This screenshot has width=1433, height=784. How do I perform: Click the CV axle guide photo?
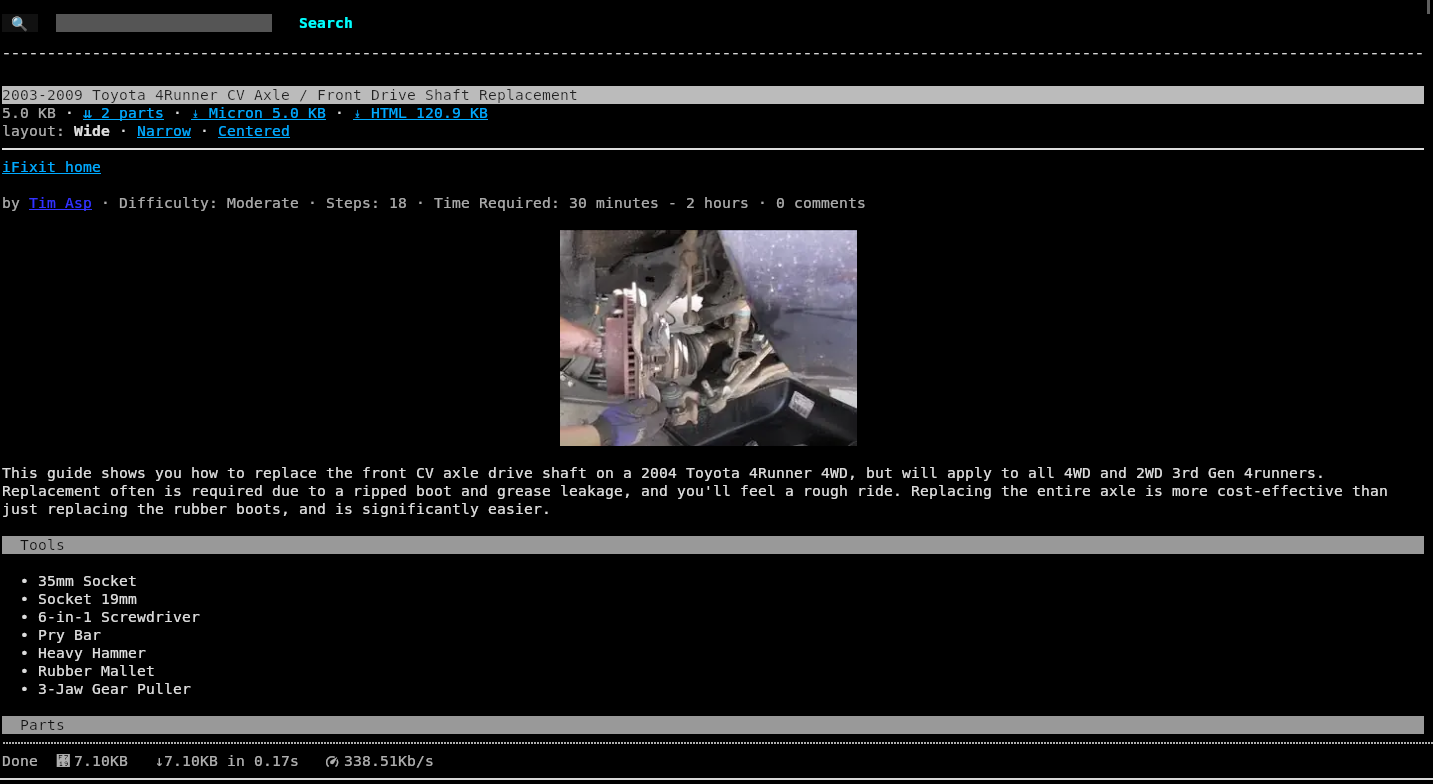click(x=708, y=338)
